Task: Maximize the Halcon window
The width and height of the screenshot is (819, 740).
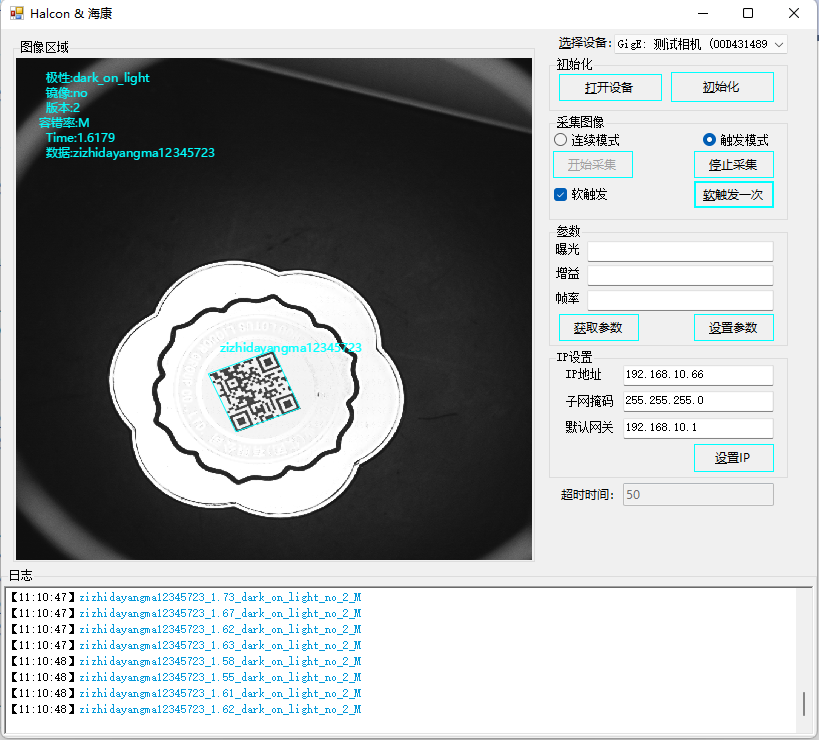Action: pos(748,14)
